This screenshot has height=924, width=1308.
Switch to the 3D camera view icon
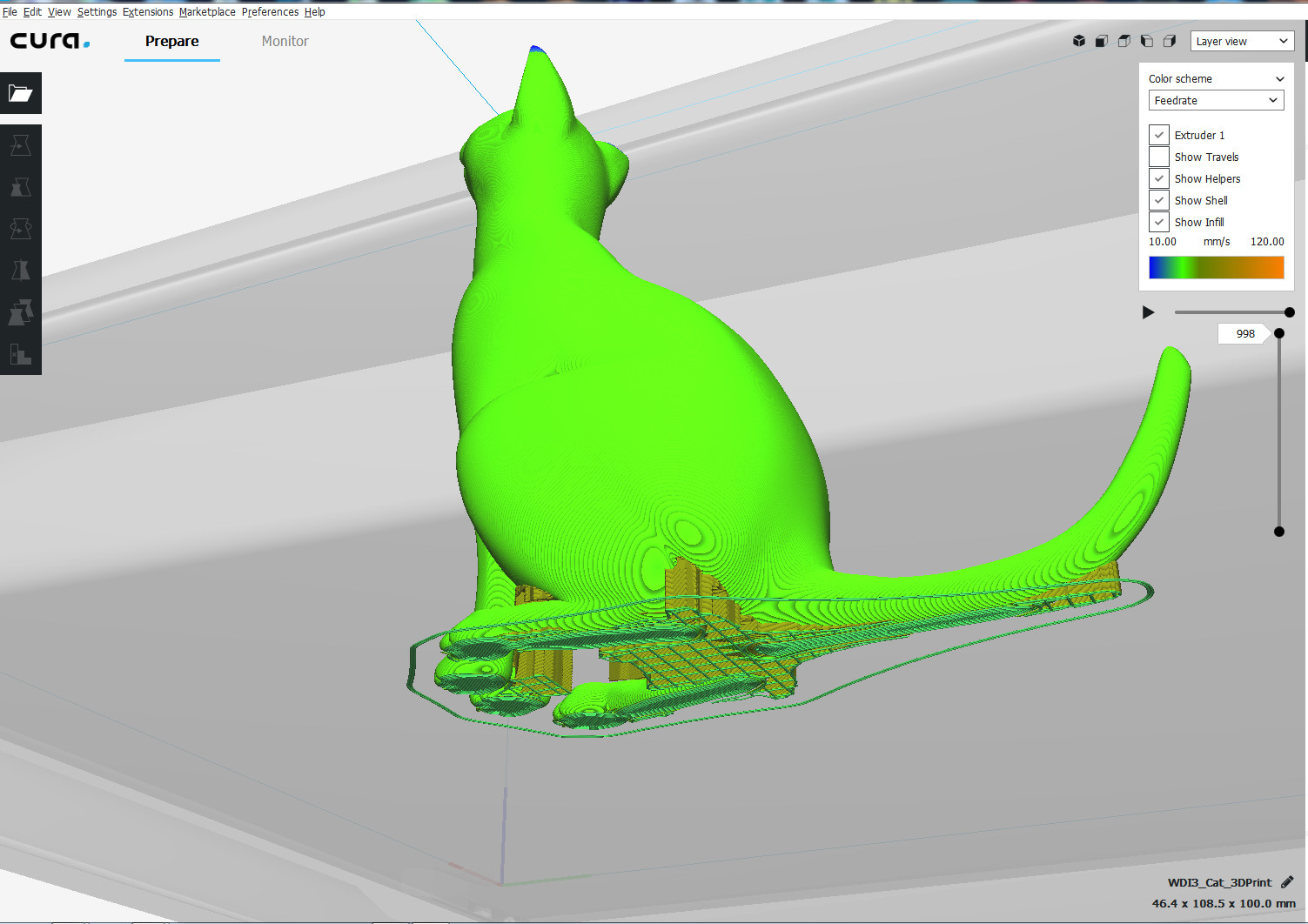pos(1079,41)
